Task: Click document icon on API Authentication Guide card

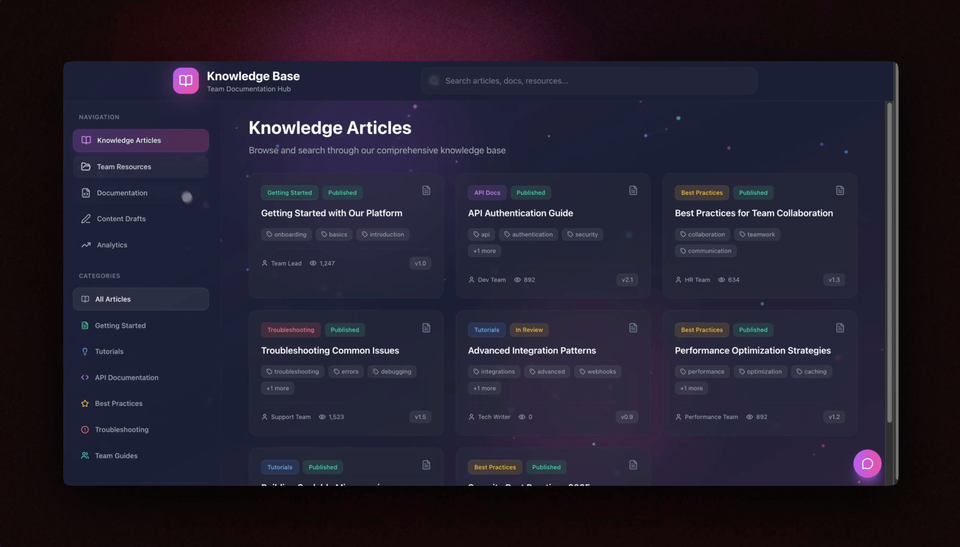Action: coord(633,191)
